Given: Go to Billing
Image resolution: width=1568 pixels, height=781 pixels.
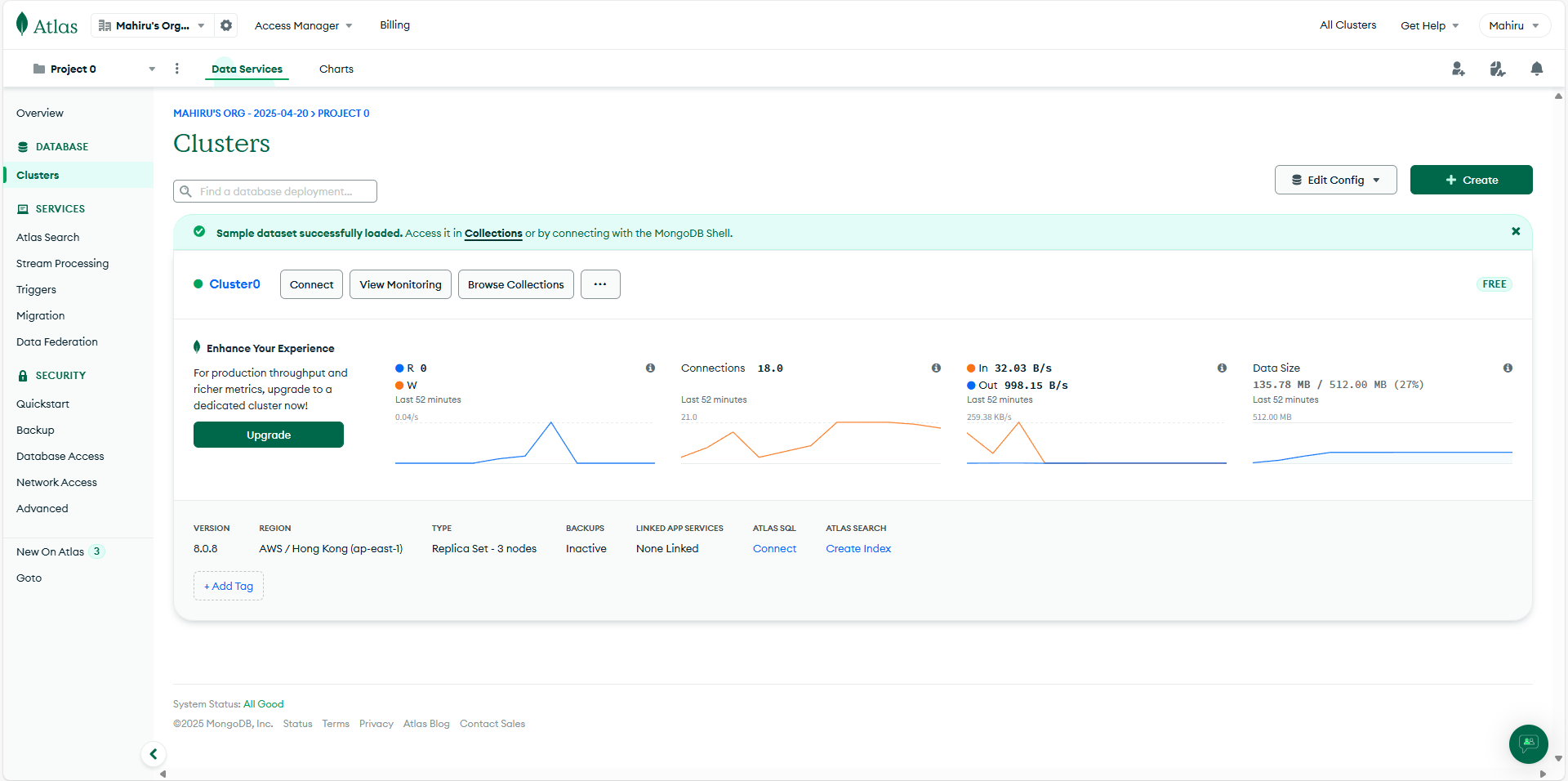Looking at the screenshot, I should click(x=394, y=25).
